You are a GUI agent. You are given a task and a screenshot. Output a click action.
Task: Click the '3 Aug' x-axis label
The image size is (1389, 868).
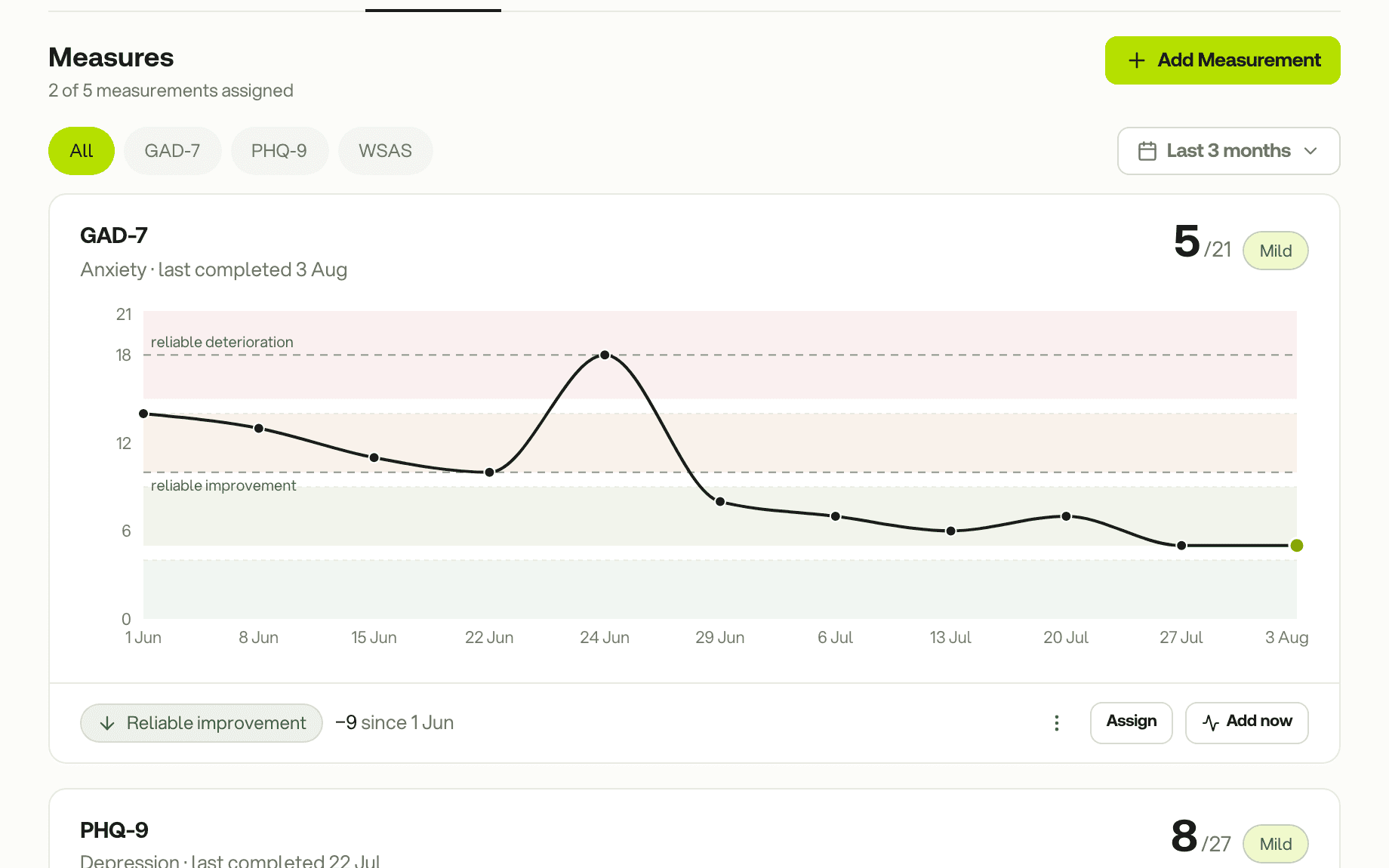pos(1287,638)
